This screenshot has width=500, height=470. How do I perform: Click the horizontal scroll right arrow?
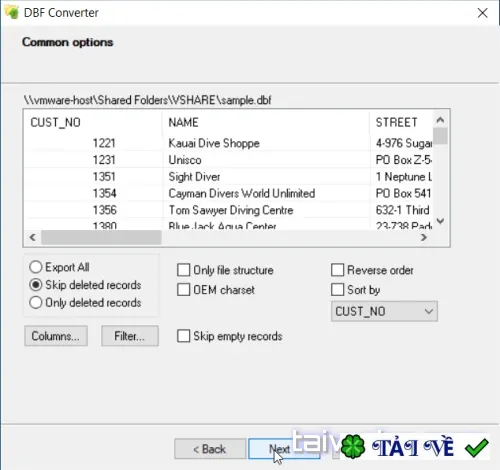pos(424,237)
